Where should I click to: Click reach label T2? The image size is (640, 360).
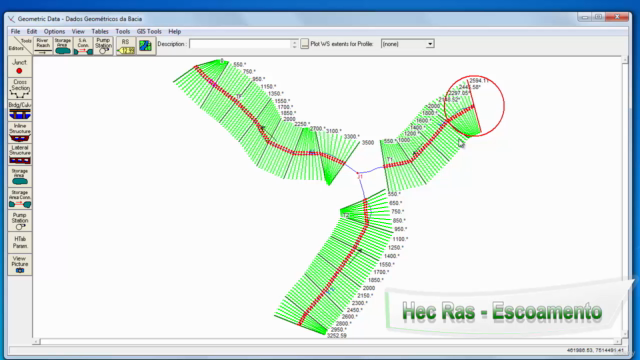(x=346, y=215)
